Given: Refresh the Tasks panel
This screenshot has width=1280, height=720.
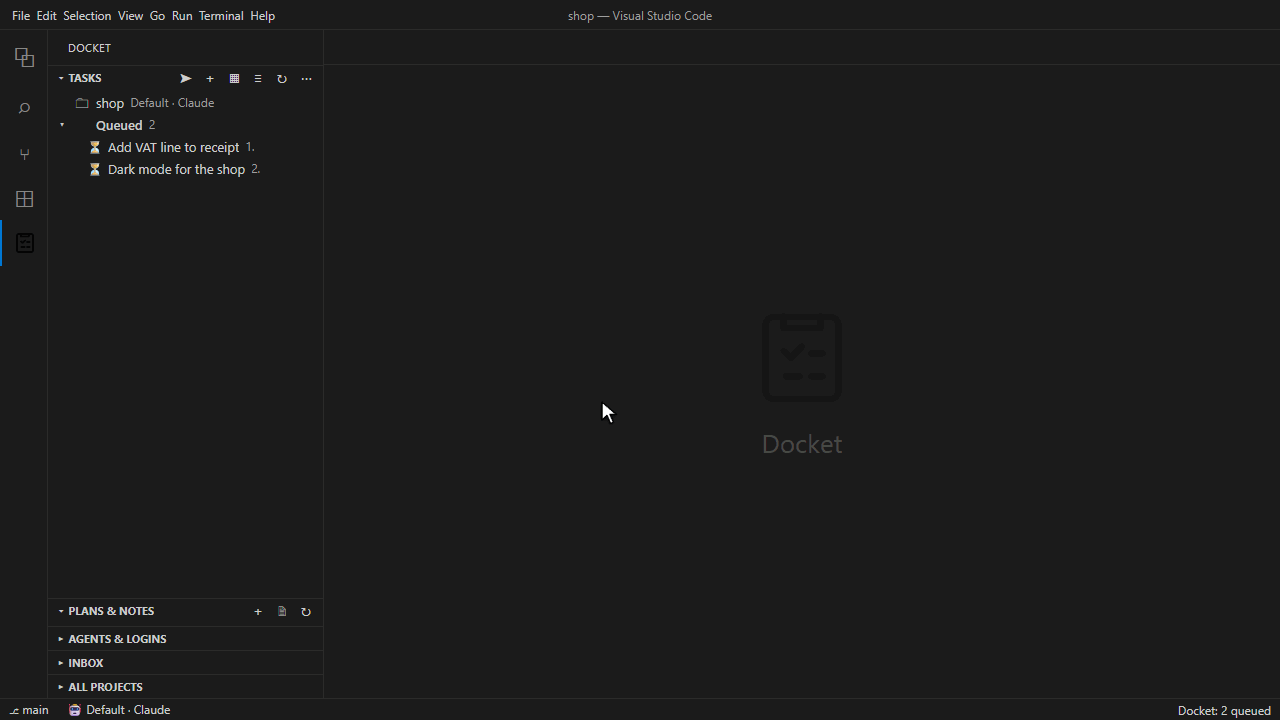Looking at the screenshot, I should coord(282,78).
